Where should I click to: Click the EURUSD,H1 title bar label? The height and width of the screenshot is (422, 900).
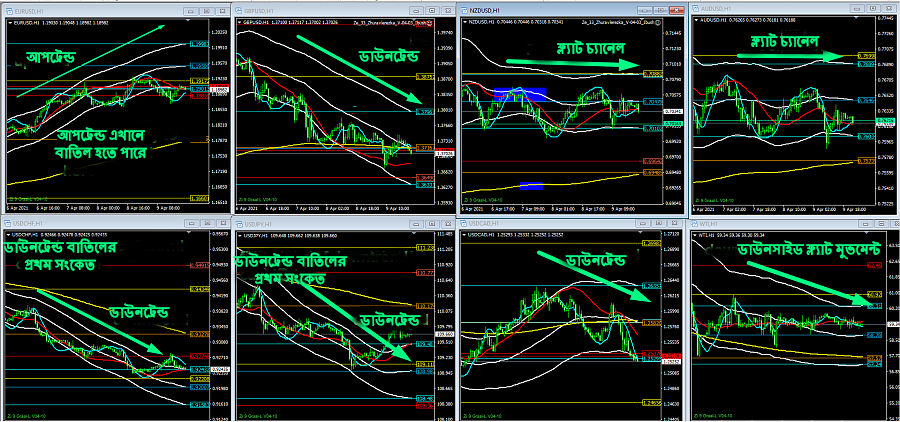click(x=29, y=11)
